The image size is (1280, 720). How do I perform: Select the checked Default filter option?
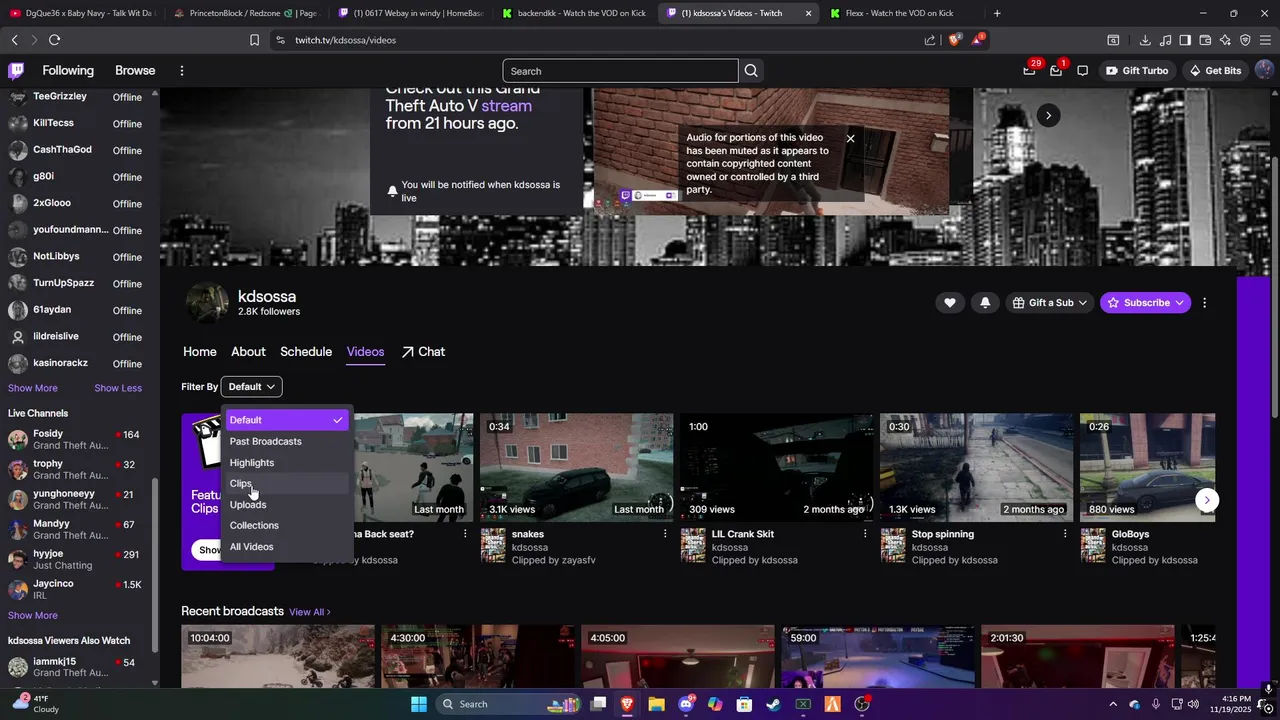286,420
